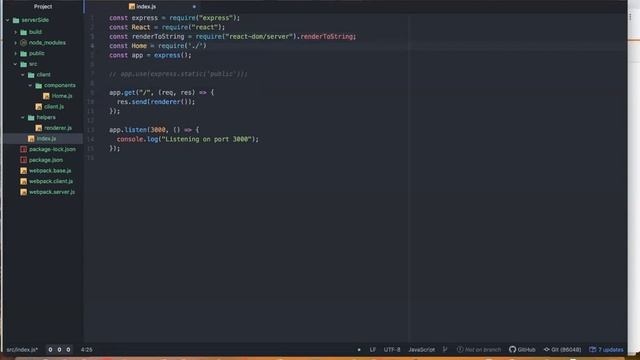
Task: Change LF line ending setting
Action: [373, 349]
